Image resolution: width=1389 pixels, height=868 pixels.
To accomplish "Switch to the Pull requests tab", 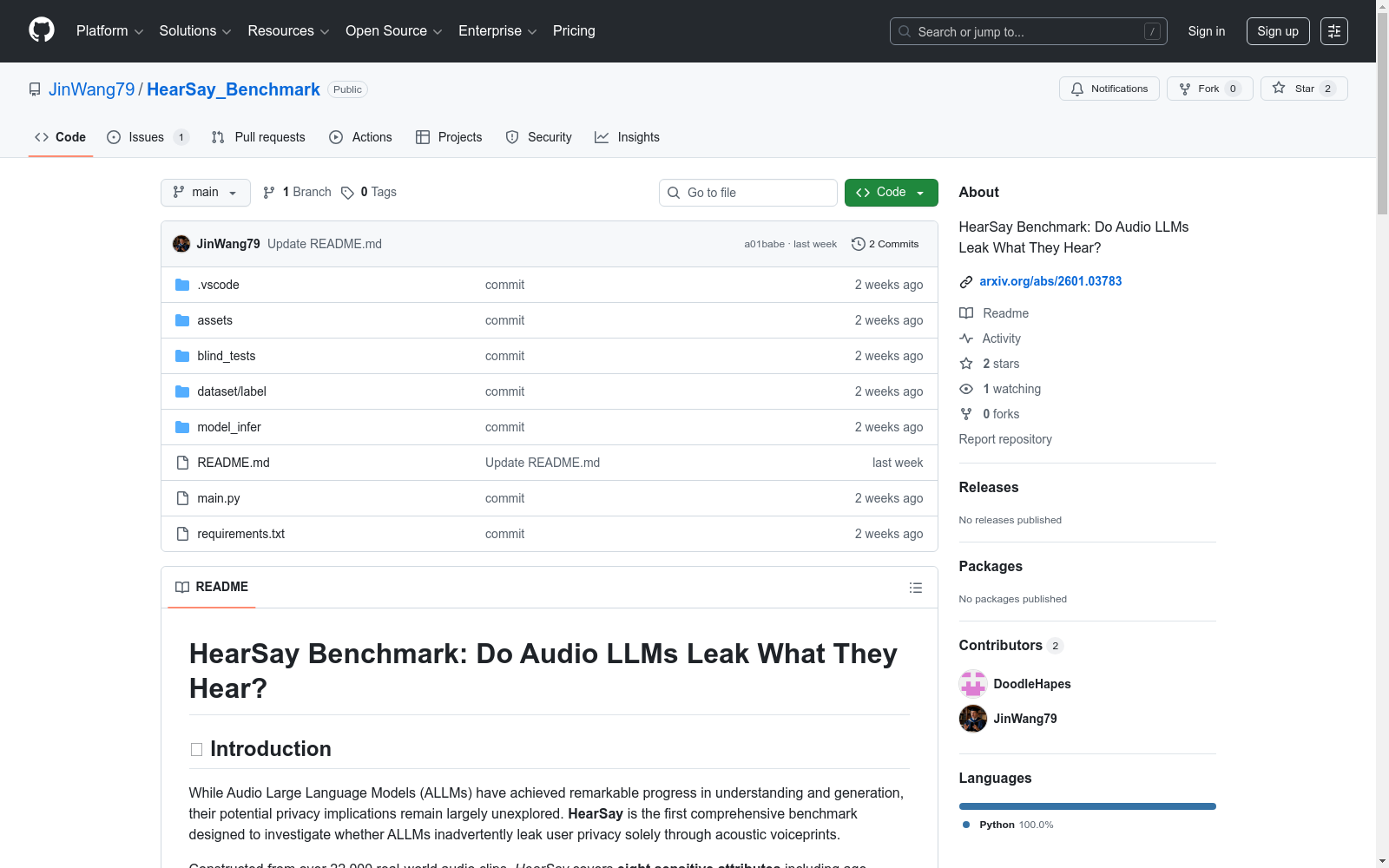I will pyautogui.click(x=259, y=137).
